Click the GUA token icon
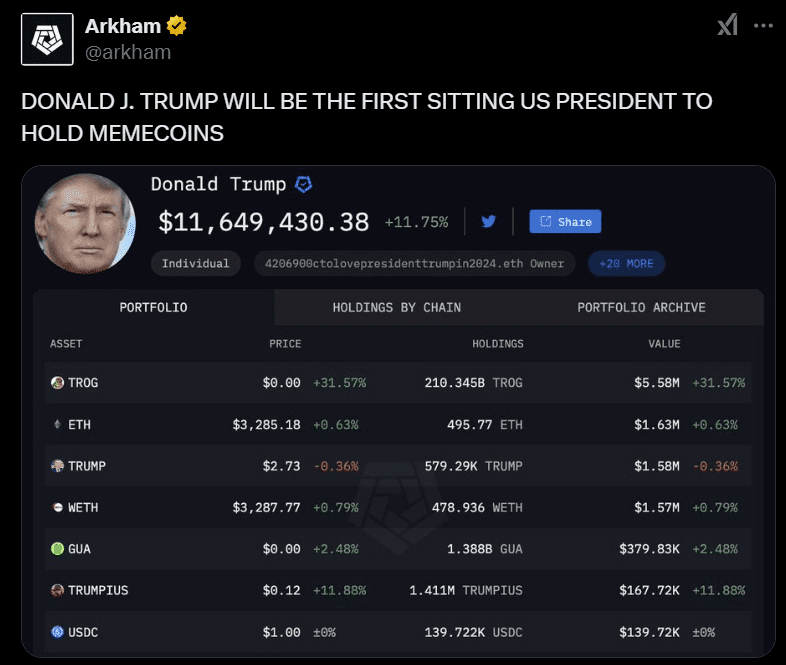 pos(57,549)
